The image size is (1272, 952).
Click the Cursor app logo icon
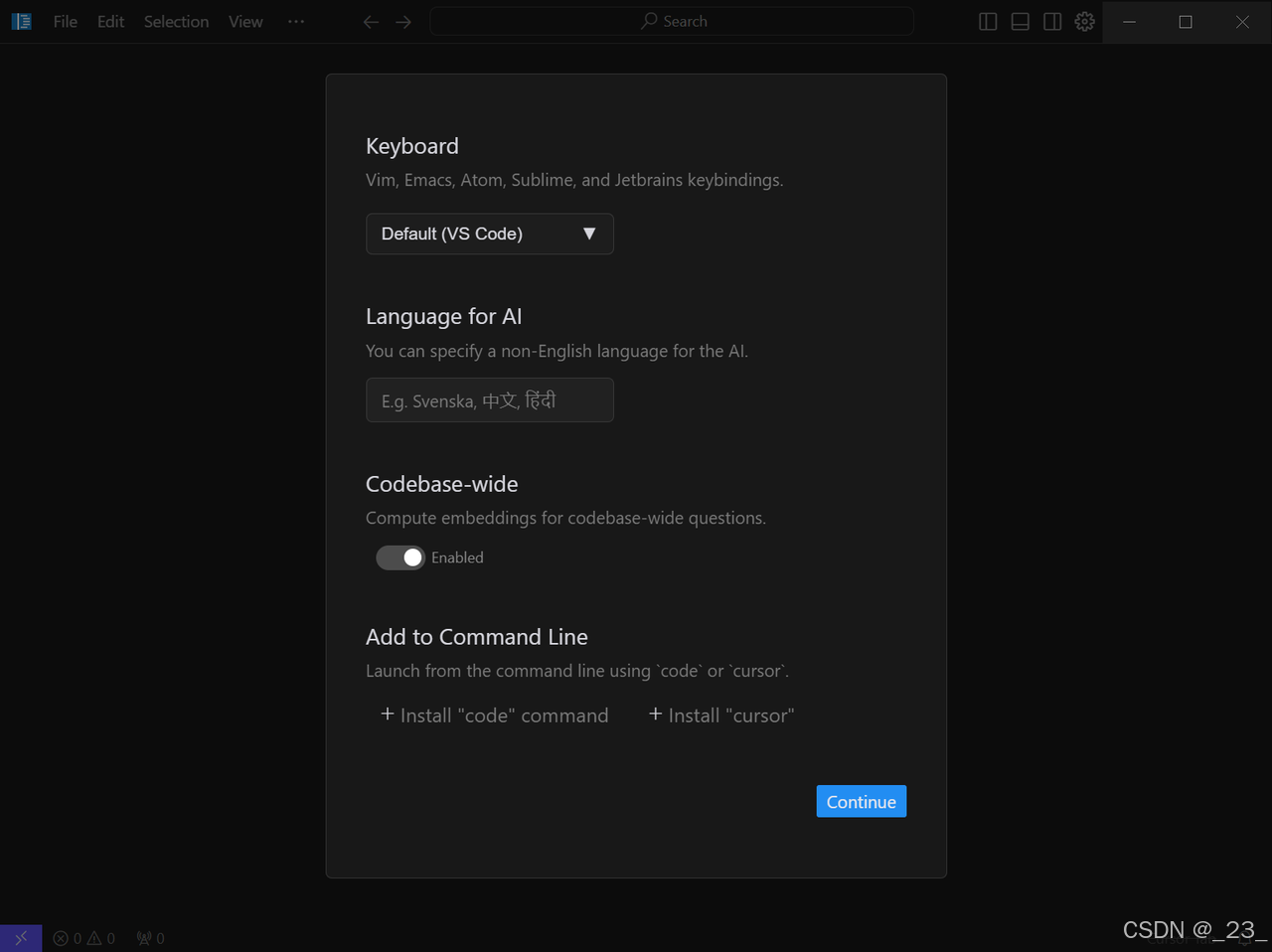click(21, 21)
